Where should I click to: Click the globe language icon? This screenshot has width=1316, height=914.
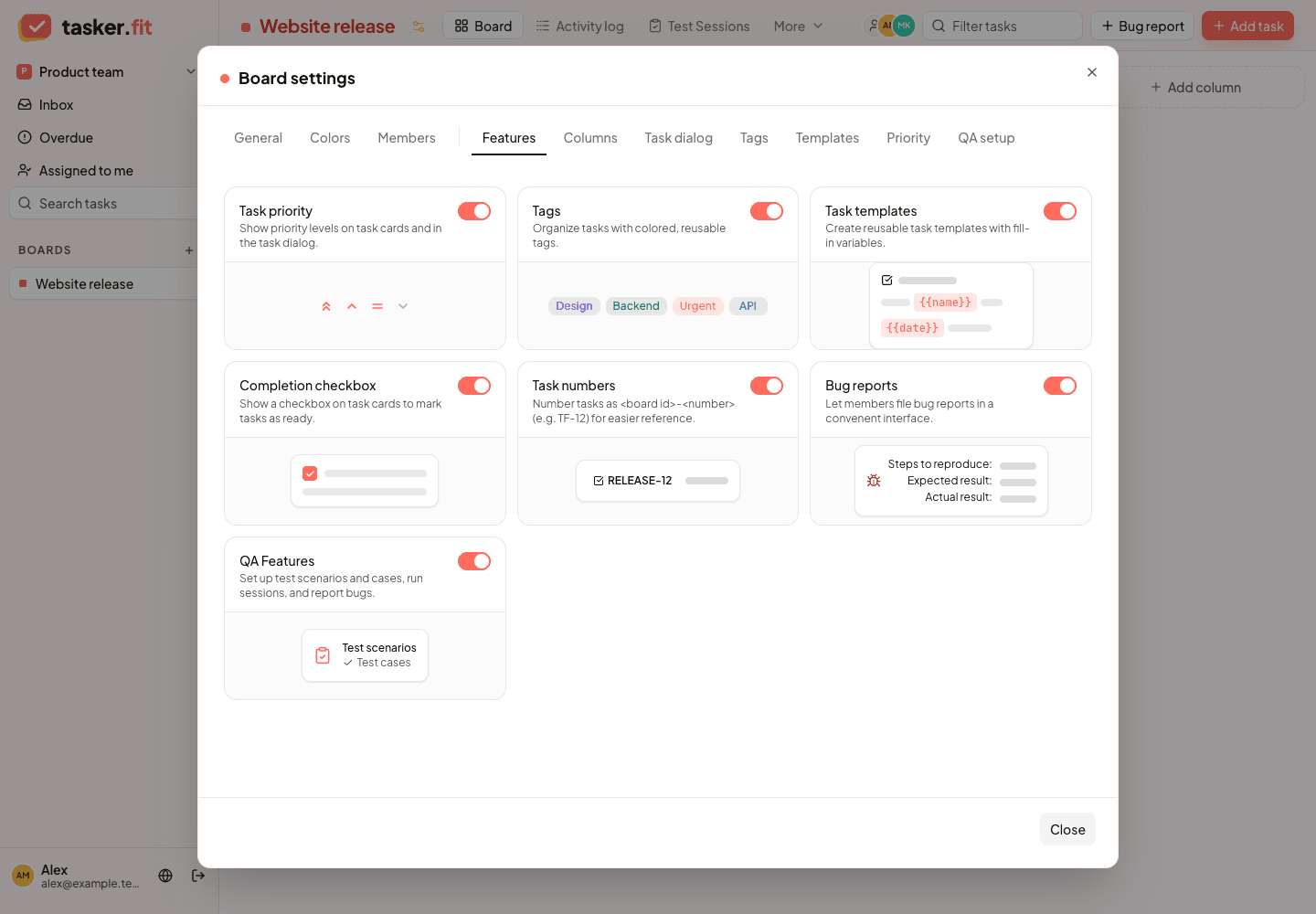tap(165, 876)
